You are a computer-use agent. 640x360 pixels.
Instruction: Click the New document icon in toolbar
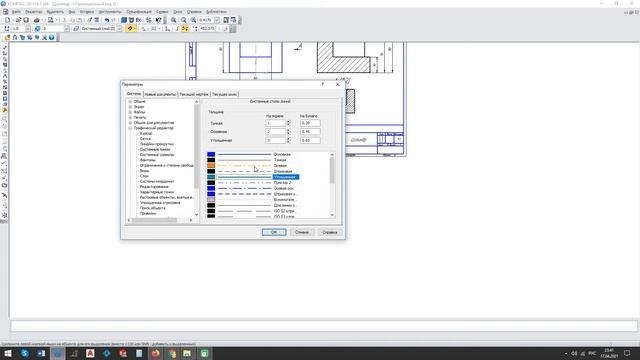(7, 20)
